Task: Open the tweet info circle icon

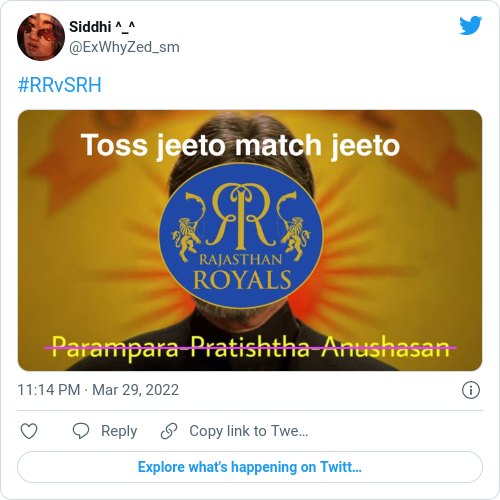Action: [471, 390]
